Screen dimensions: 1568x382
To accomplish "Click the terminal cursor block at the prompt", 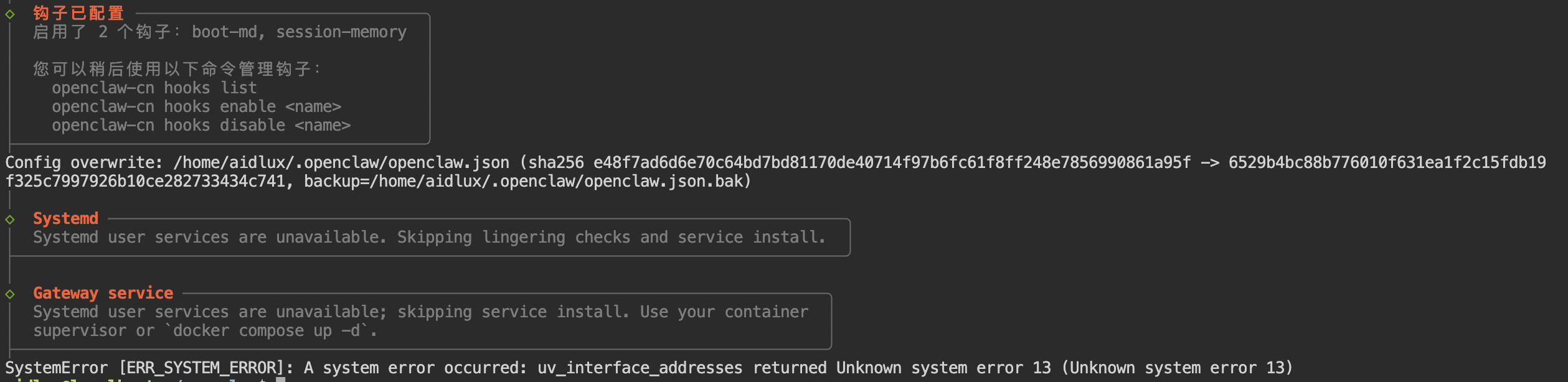I will 281,379.
